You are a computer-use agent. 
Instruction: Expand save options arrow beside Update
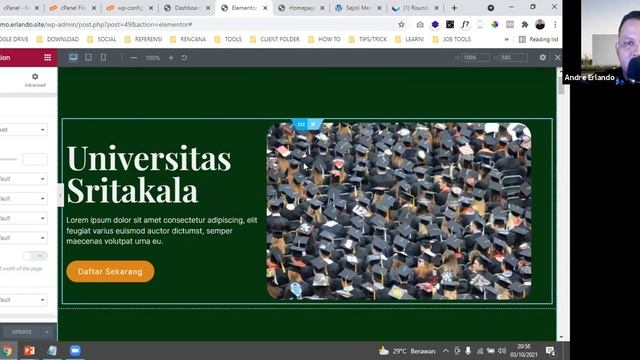[47, 332]
